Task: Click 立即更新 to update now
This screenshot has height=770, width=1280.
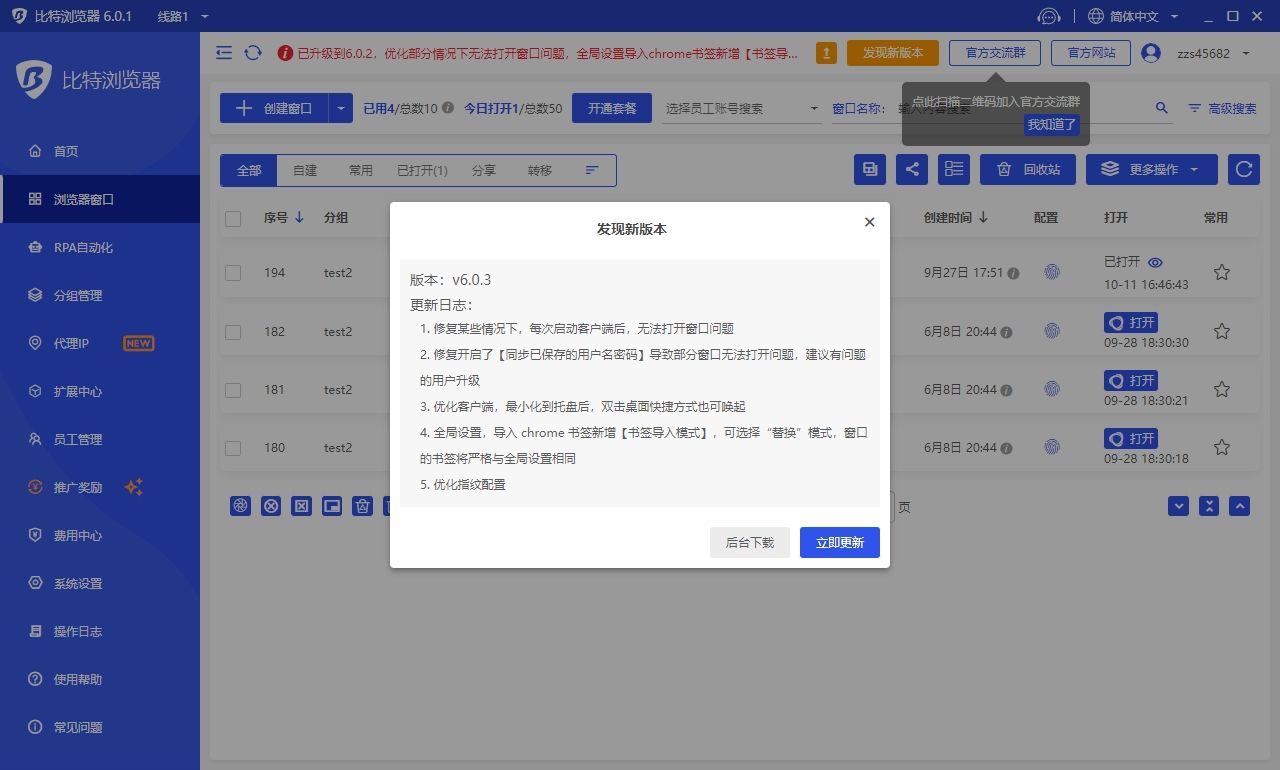Action: click(x=839, y=542)
